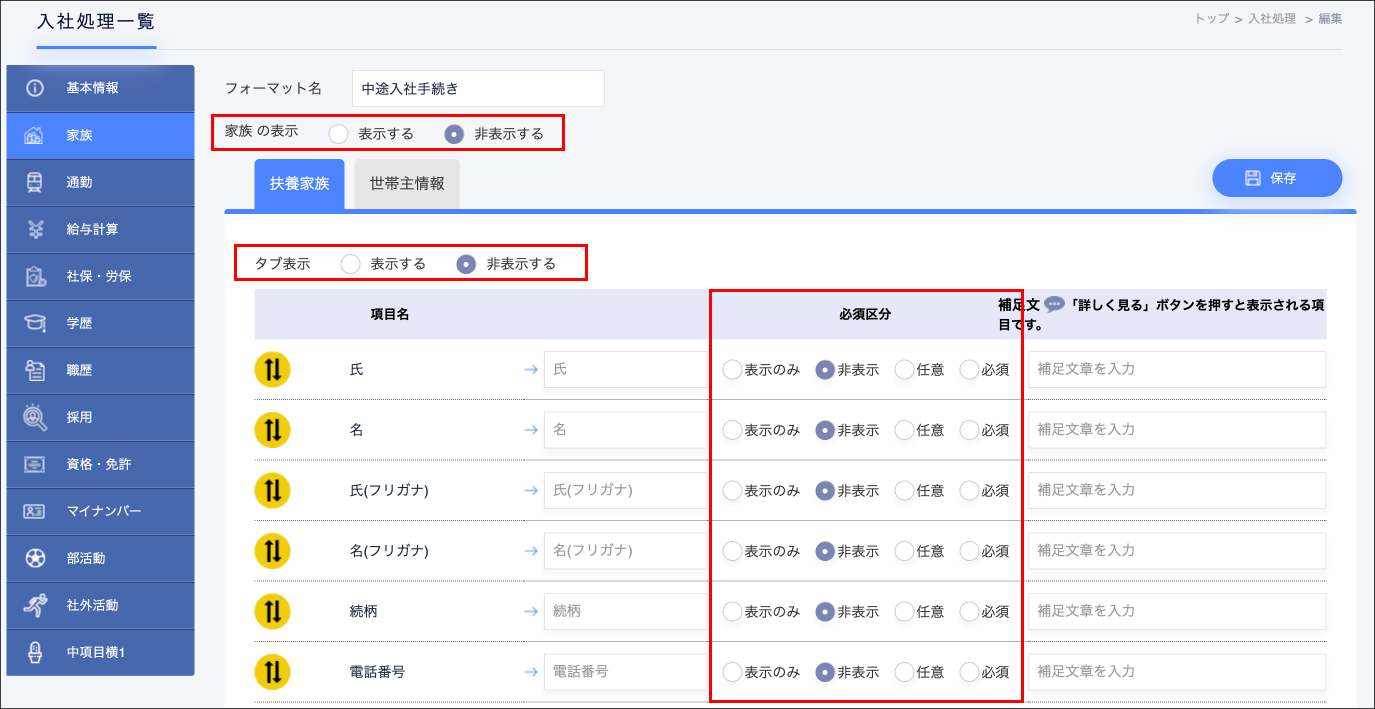Viewport: 1375px width, 709px height.
Task: Switch to the 世帯主情報 tab
Action: point(407,184)
